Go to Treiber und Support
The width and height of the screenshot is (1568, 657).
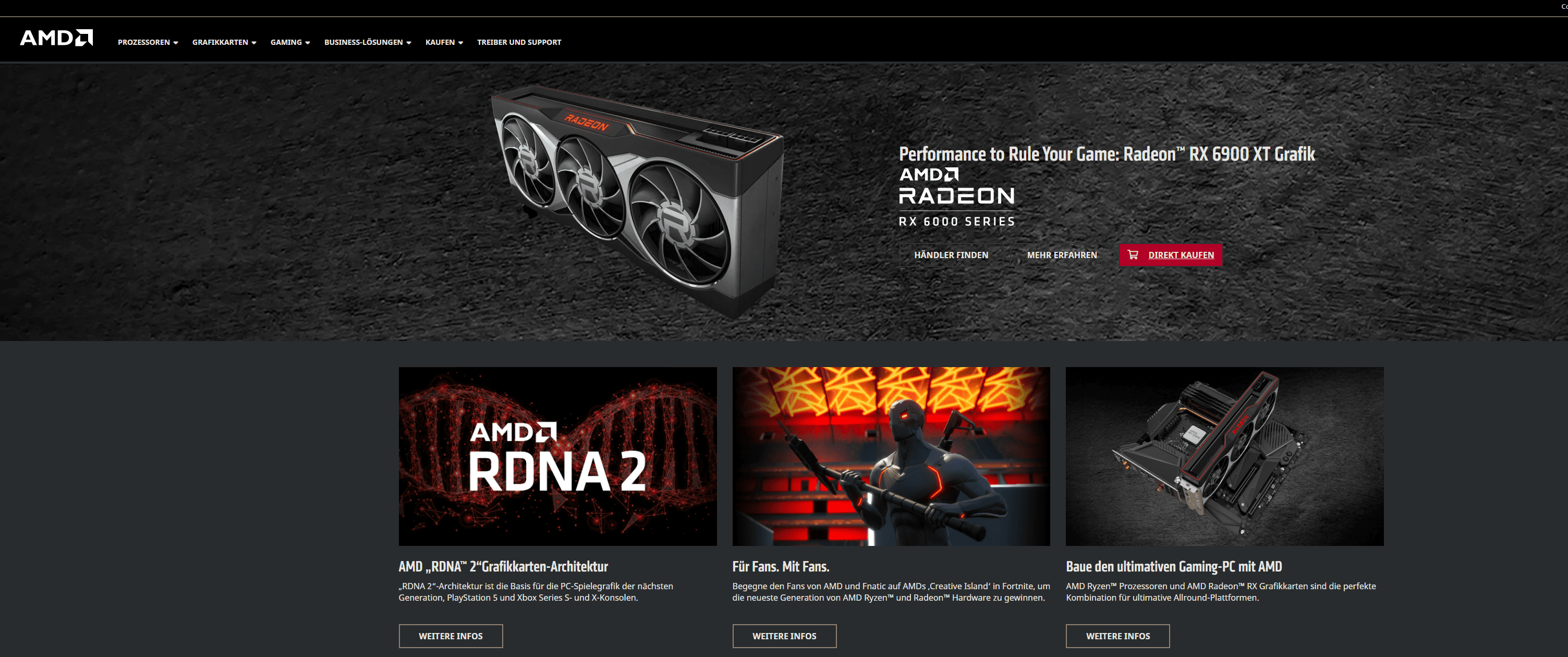tap(519, 42)
